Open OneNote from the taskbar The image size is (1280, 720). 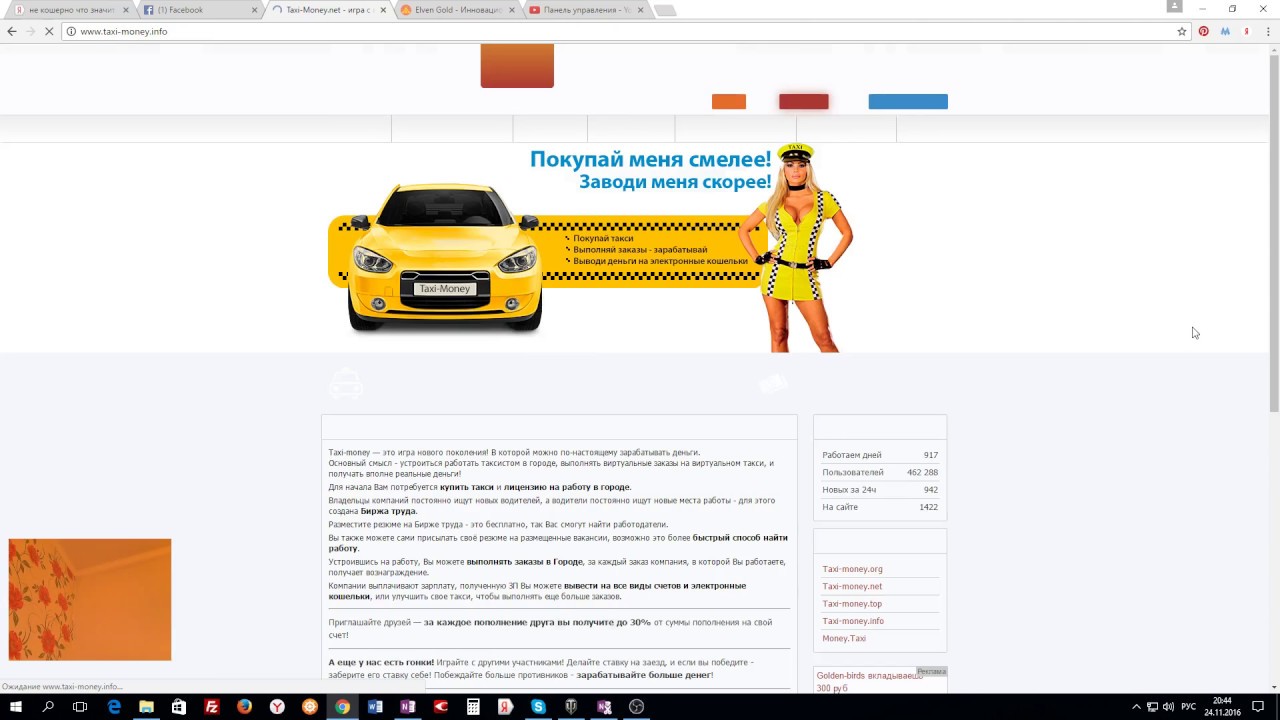(407, 707)
